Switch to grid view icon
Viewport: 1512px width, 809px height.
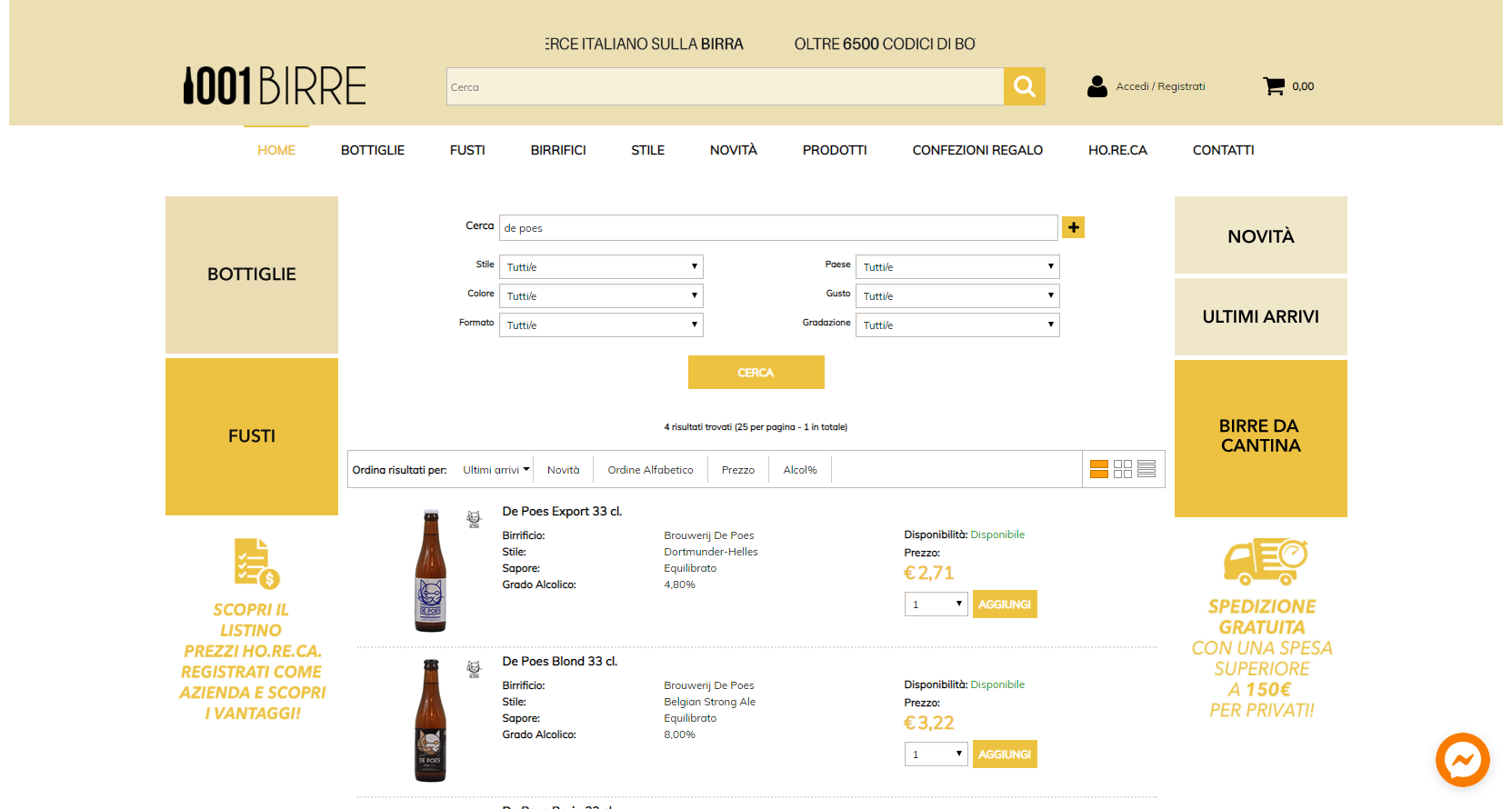[1123, 469]
